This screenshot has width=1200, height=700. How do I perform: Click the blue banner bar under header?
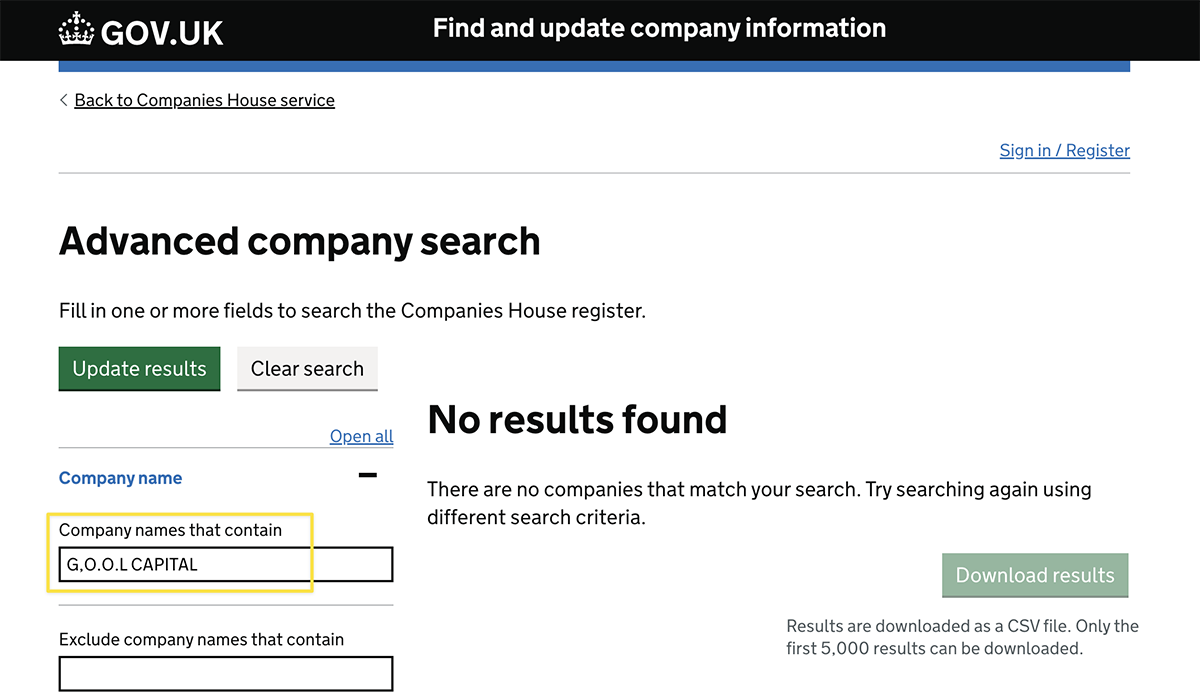pyautogui.click(x=594, y=66)
